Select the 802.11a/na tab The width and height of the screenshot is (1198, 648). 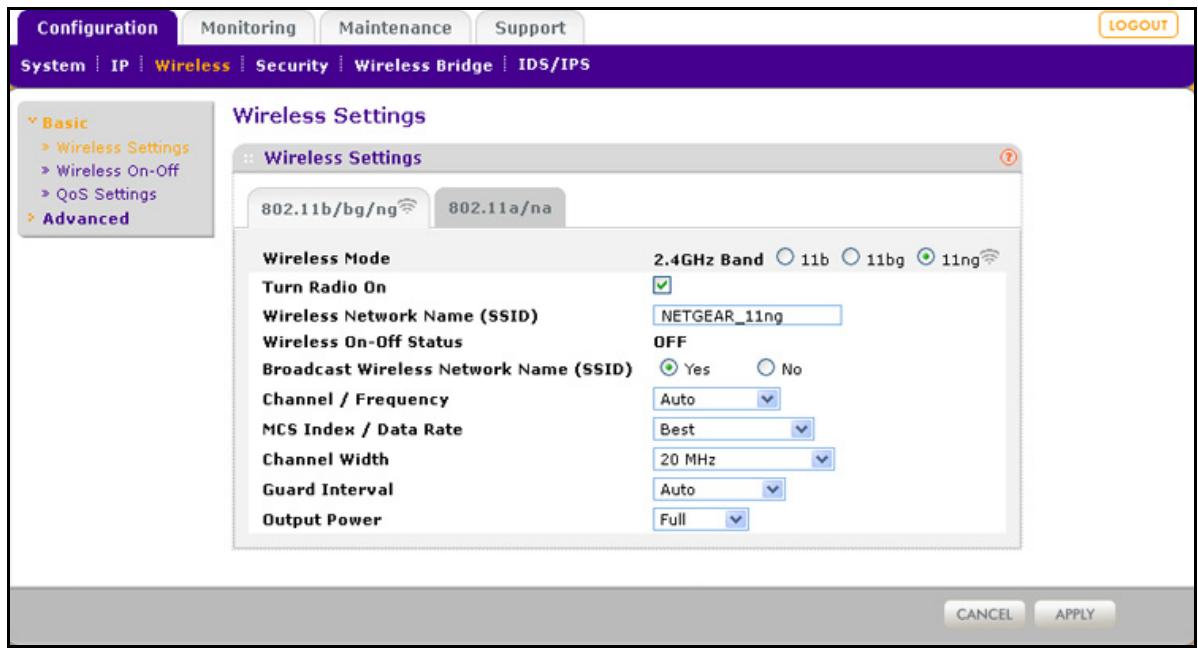[500, 208]
